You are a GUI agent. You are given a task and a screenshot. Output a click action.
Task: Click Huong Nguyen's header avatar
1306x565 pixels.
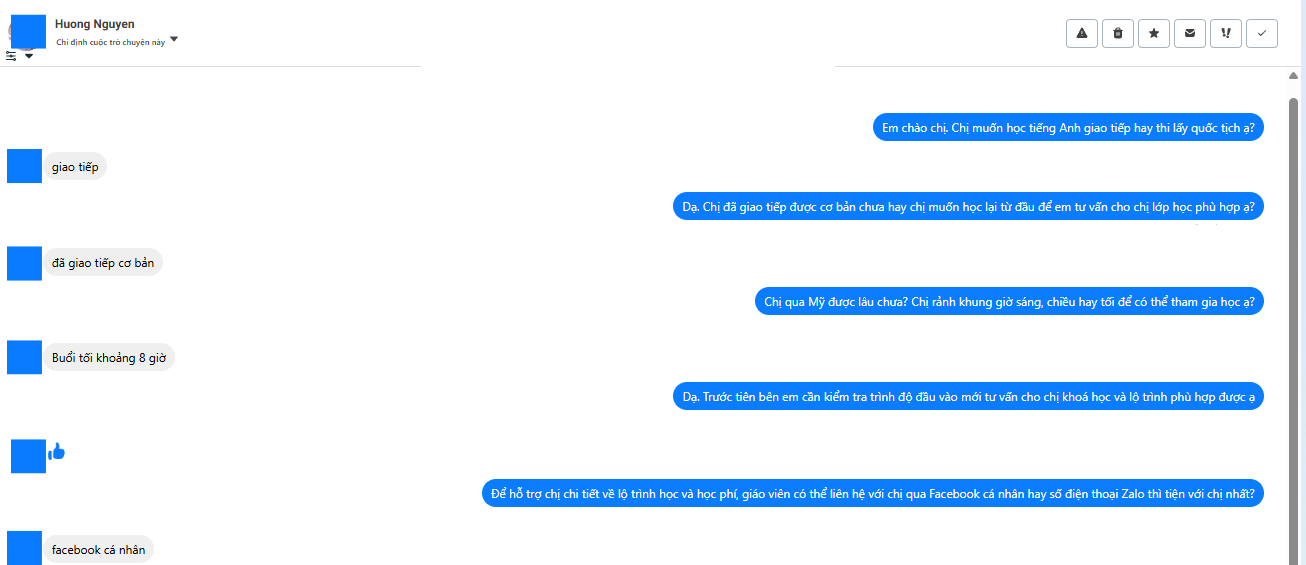tap(28, 31)
